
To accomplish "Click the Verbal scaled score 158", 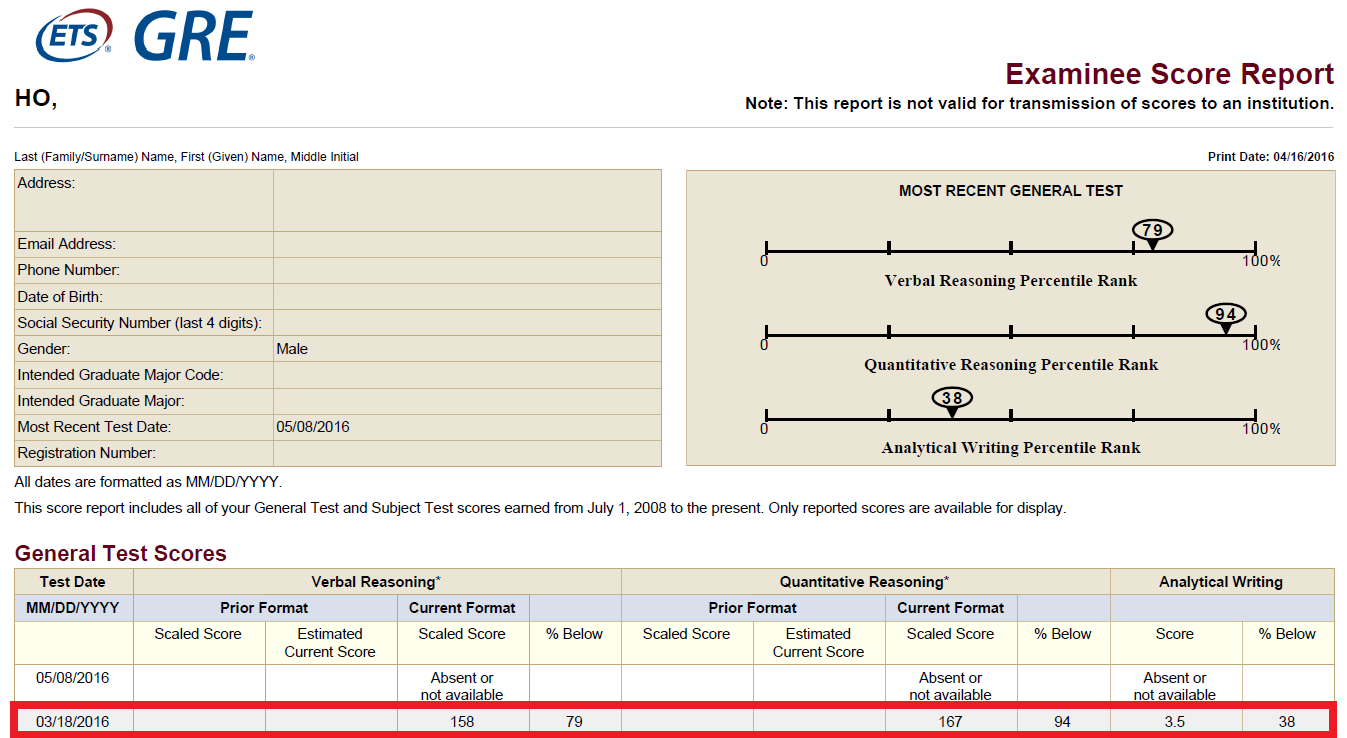I will [462, 721].
